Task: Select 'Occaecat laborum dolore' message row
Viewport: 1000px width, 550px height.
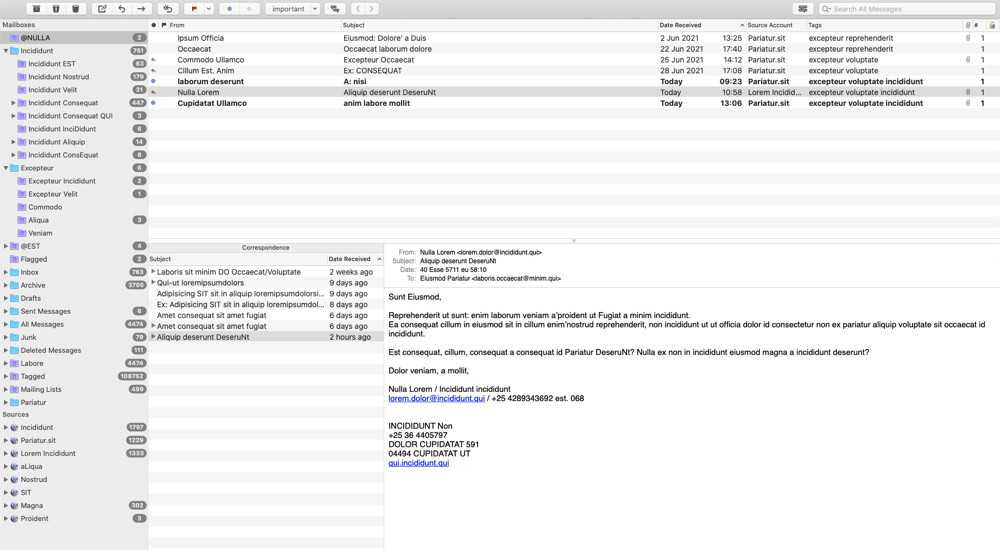Action: (574, 49)
